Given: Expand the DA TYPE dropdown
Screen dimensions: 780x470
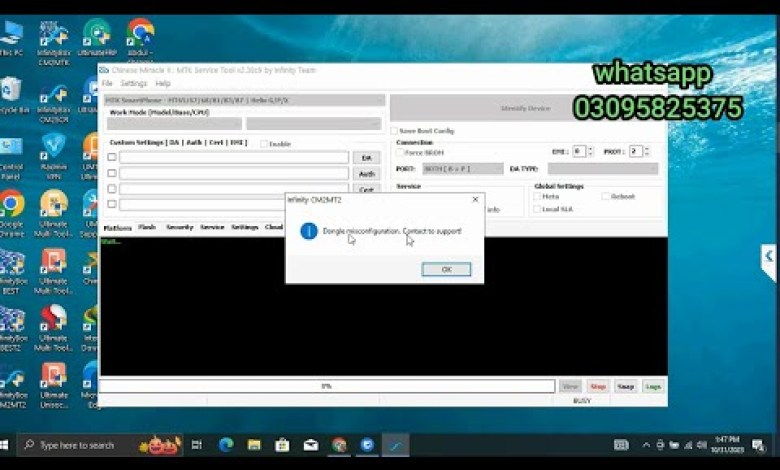Looking at the screenshot, I should click(x=602, y=169).
